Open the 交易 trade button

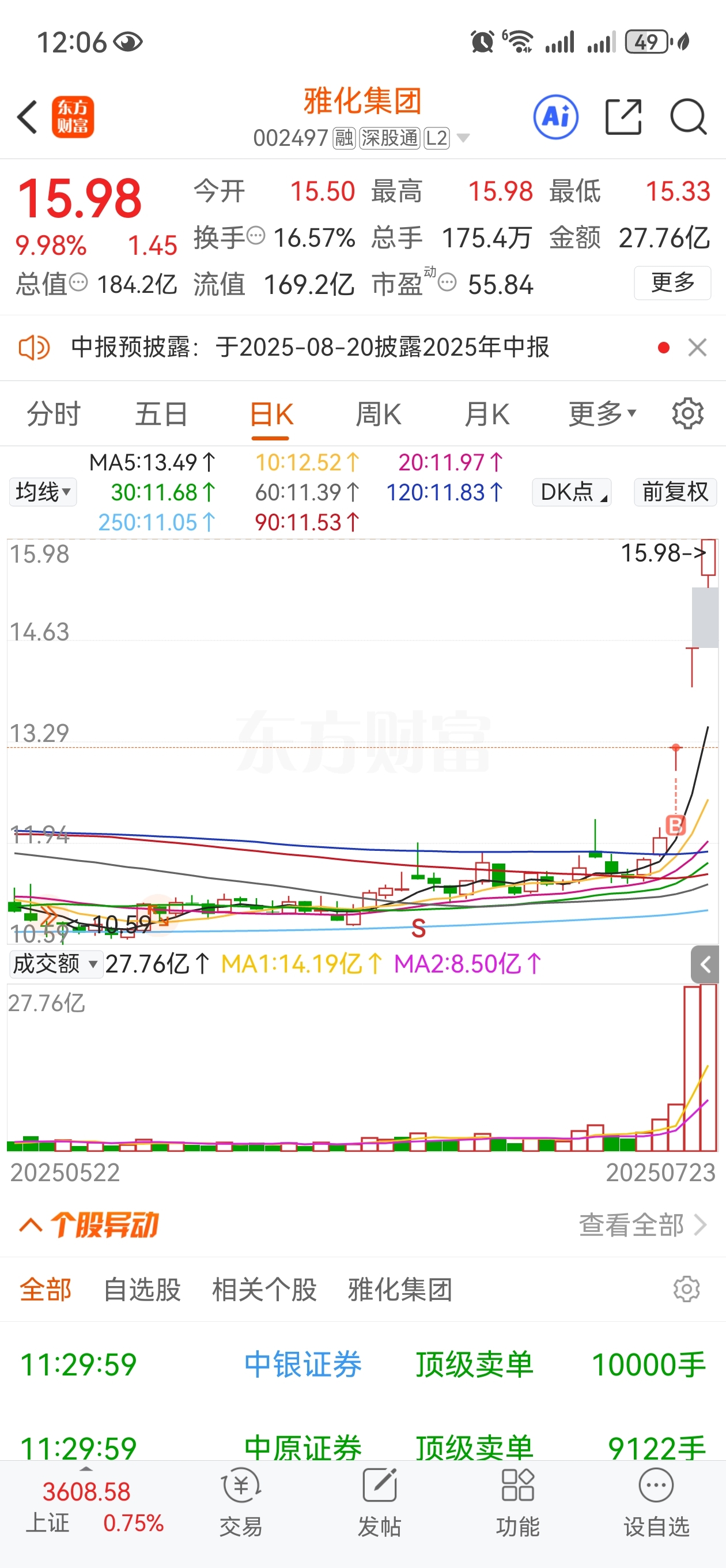241,1501
